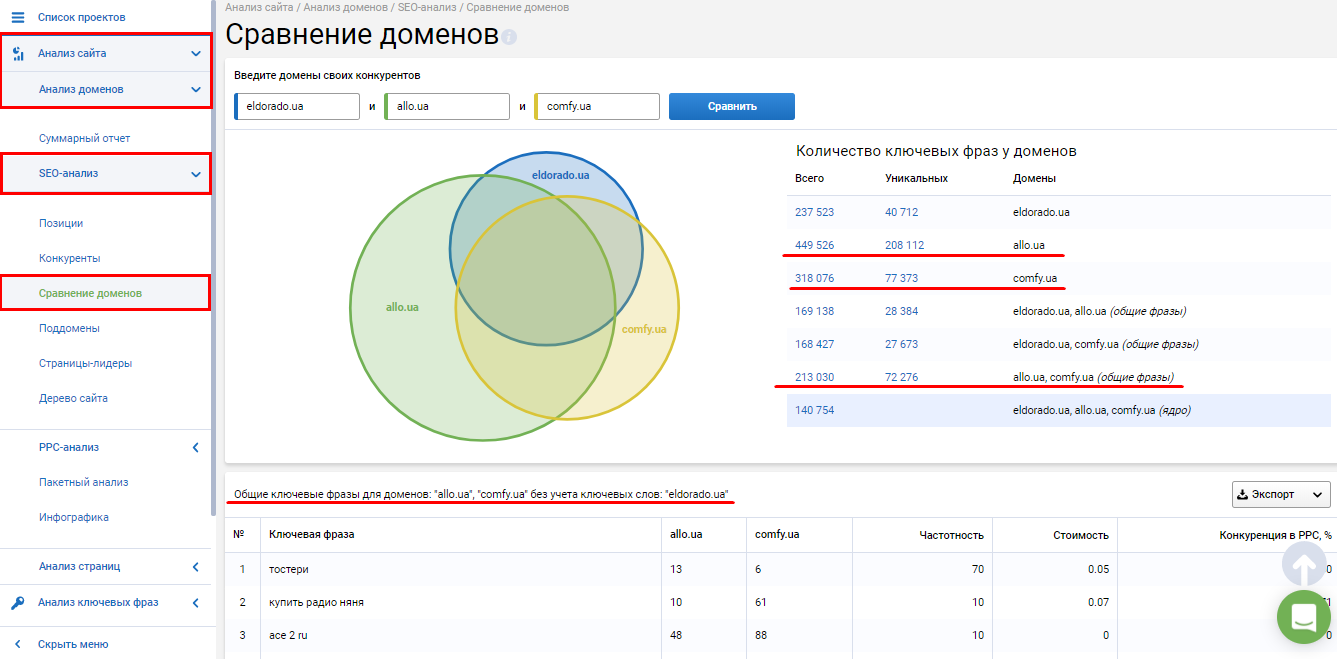Viewport: 1337px width, 659px height.
Task: Click the download icon inside the Экспорт button
Action: point(1243,494)
